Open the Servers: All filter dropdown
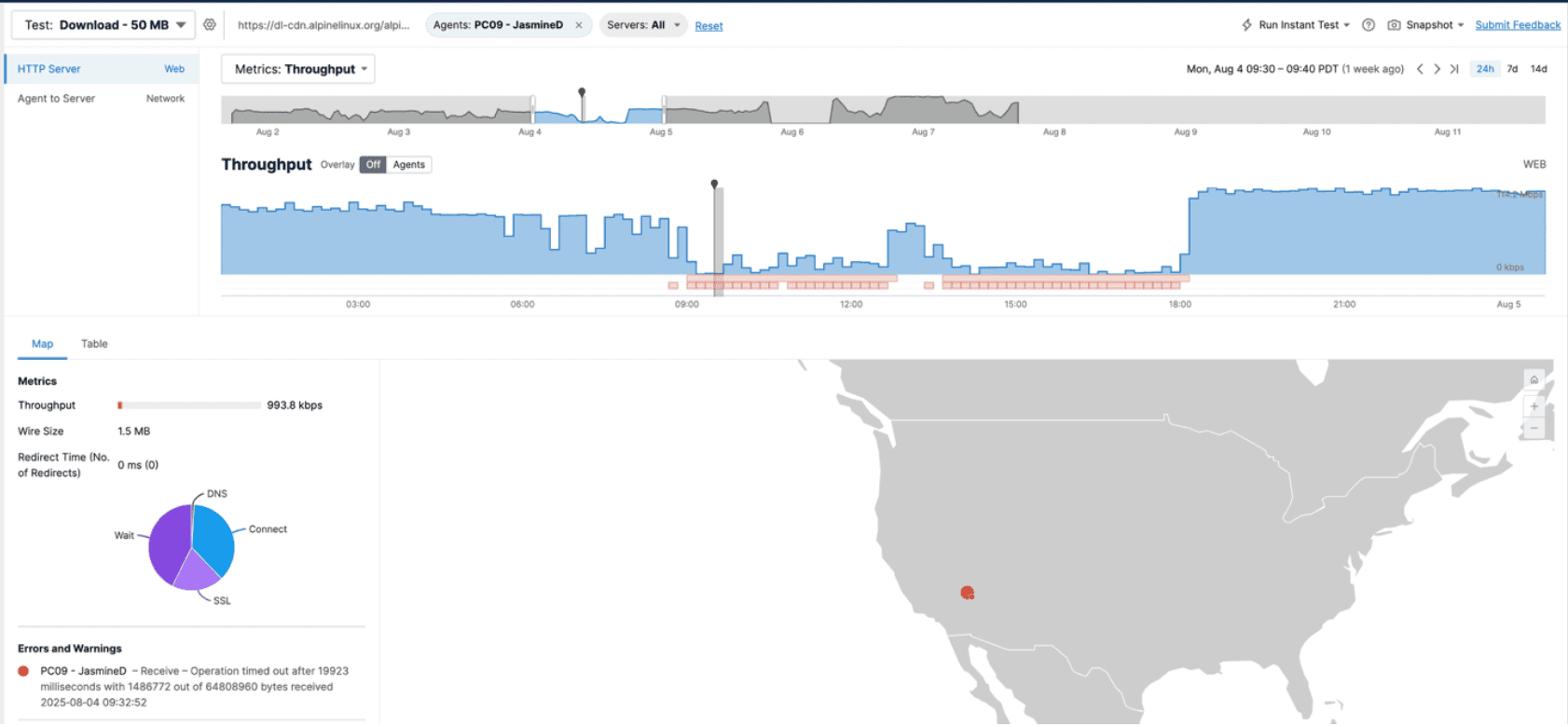Viewport: 1568px width, 727px height. pos(643,25)
